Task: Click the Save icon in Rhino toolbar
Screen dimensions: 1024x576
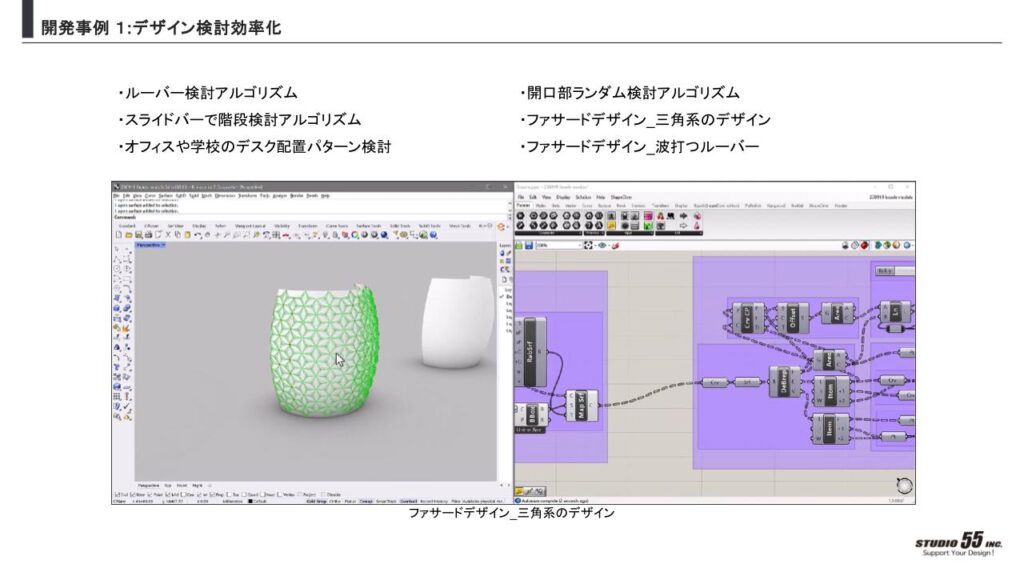Action: coord(138,235)
